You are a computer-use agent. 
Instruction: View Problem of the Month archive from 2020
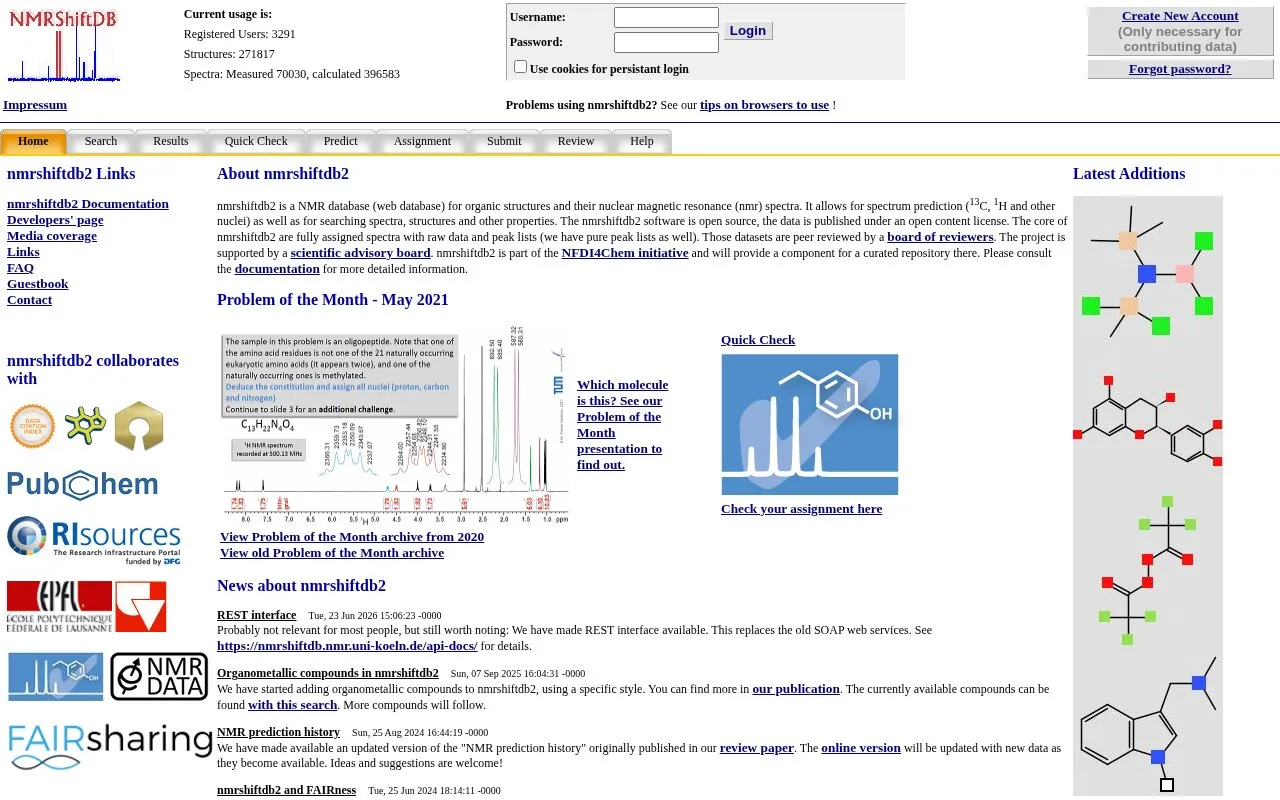[352, 537]
